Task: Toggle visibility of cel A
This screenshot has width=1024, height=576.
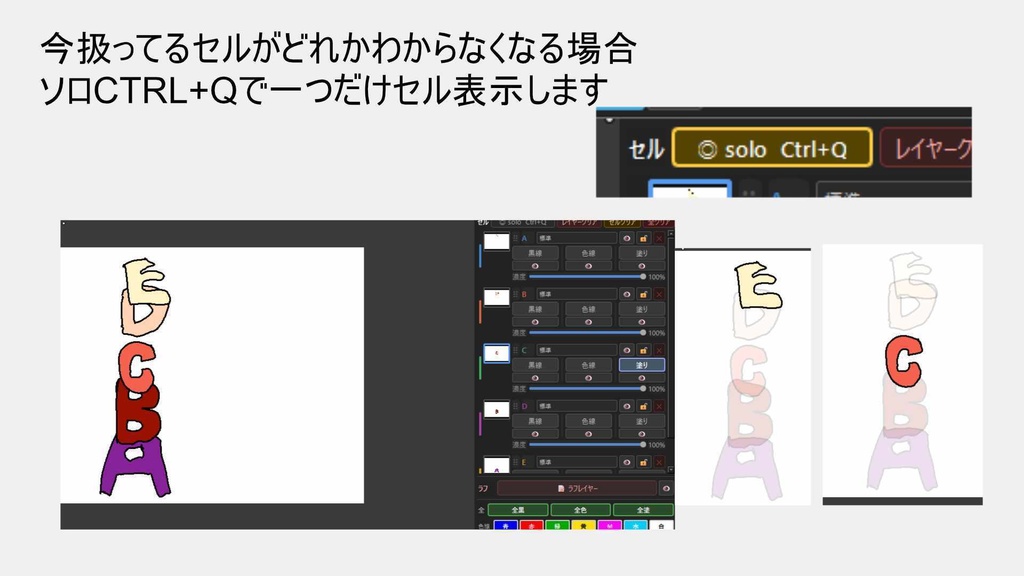Action: (x=628, y=239)
